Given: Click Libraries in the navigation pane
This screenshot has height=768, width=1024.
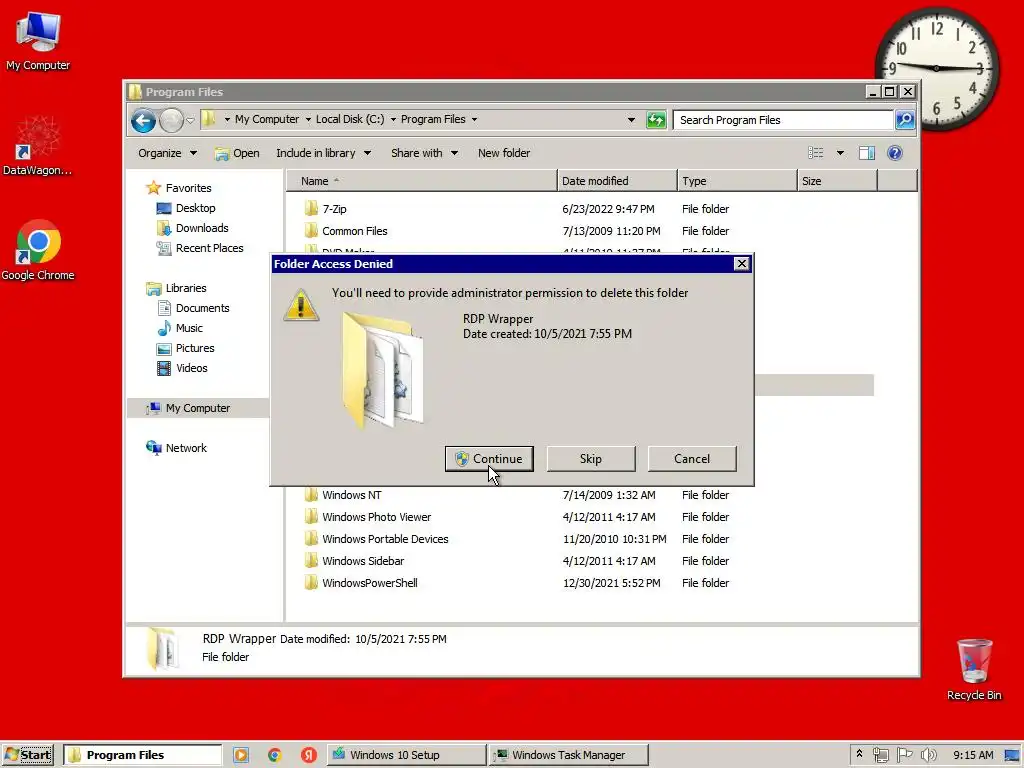Looking at the screenshot, I should [x=185, y=288].
